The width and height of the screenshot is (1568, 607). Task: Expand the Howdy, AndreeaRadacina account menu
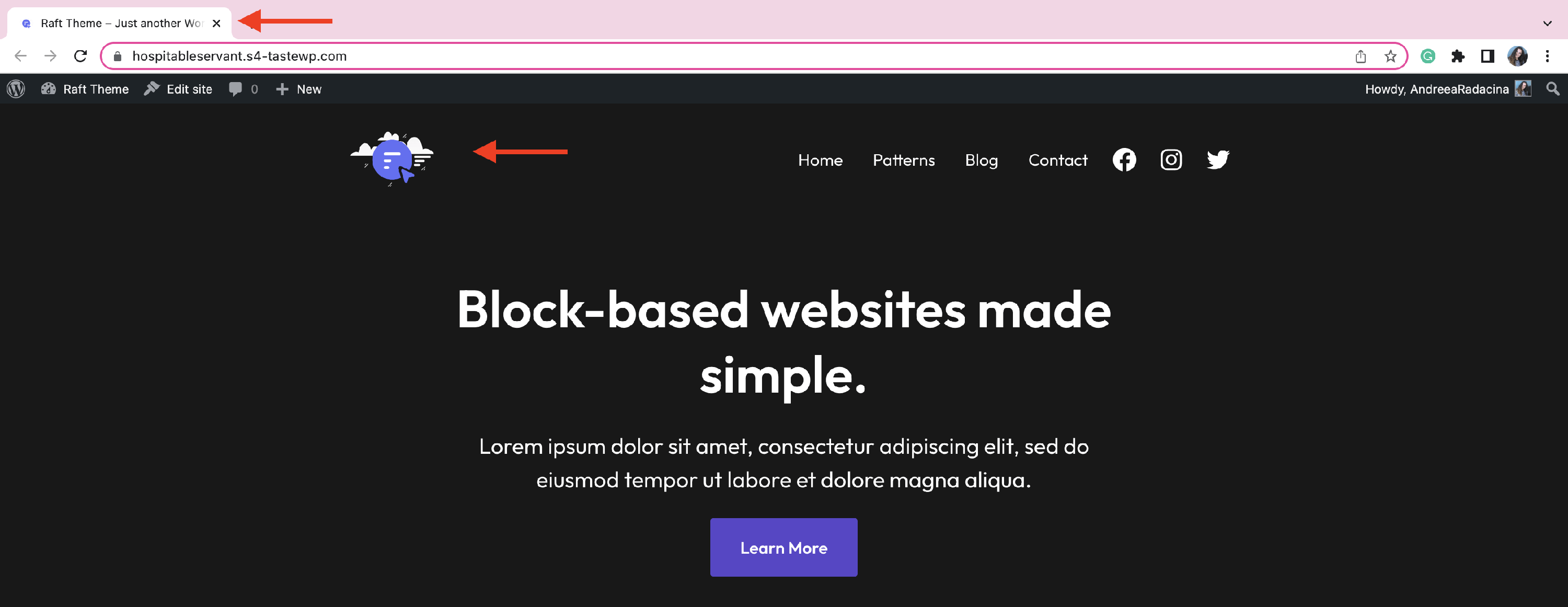(1447, 89)
